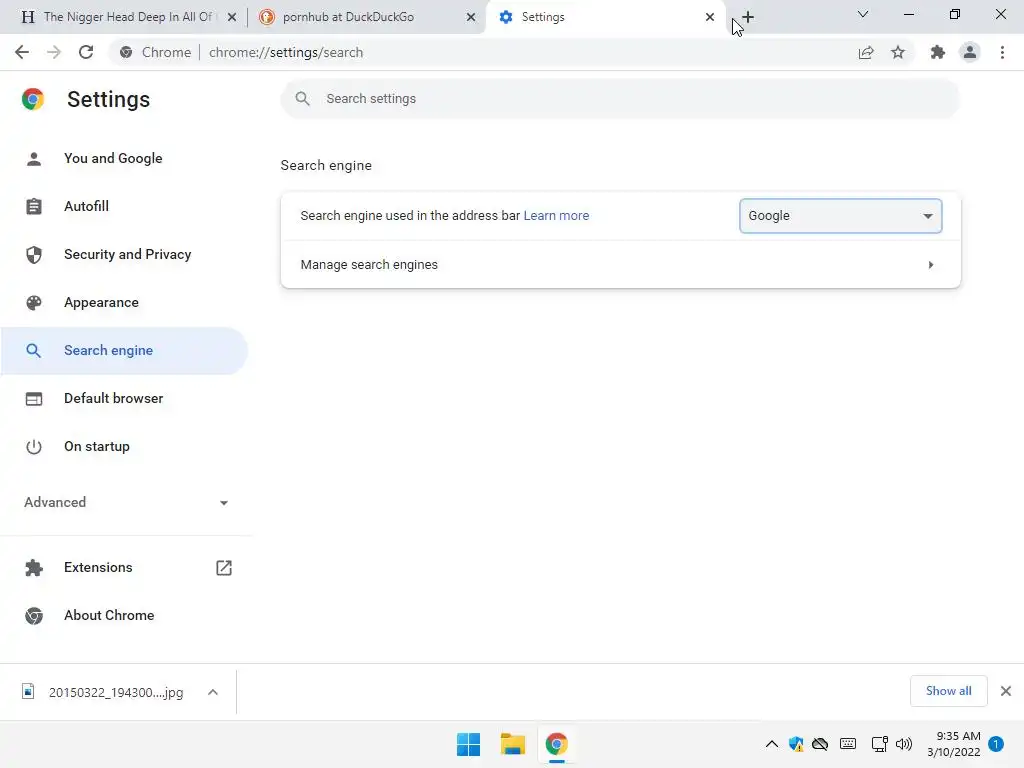Viewport: 1024px width, 768px height.
Task: Expand the Advanced settings section
Action: tap(127, 502)
